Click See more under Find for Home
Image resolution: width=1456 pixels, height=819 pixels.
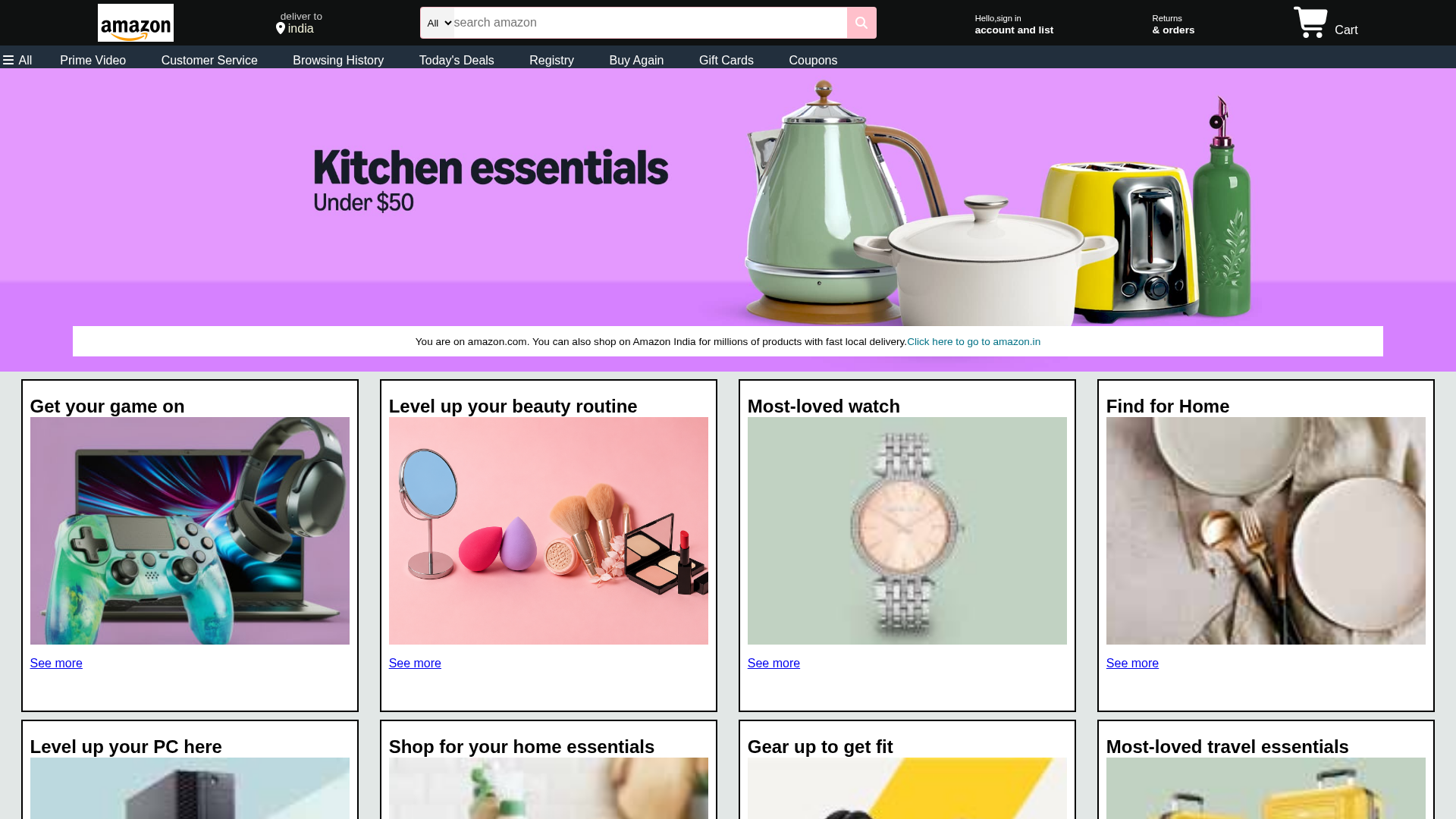[x=1132, y=664]
